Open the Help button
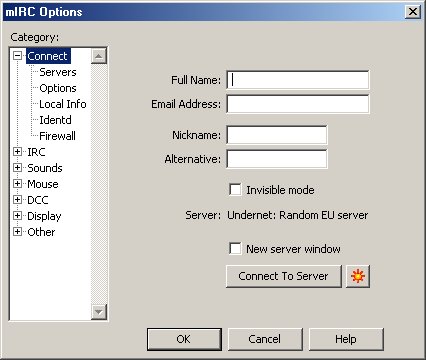Viewport: 426px width, 360px height. click(x=346, y=339)
